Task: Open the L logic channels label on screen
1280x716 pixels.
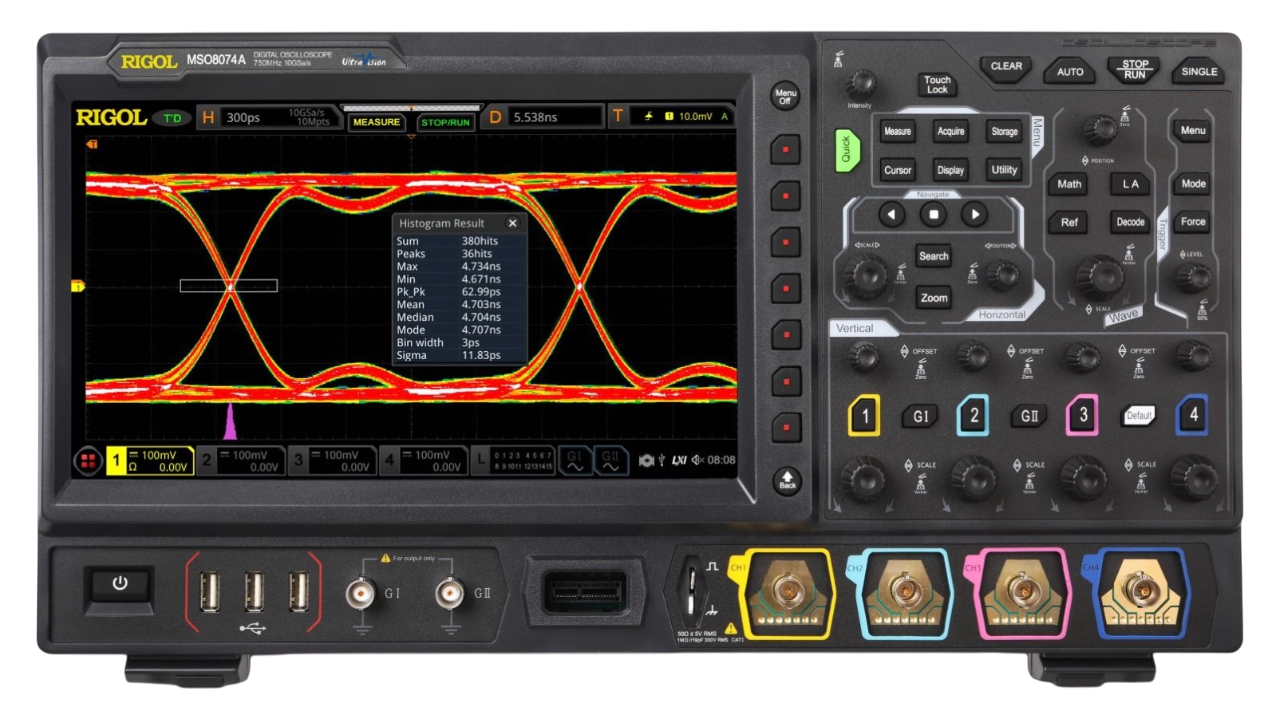Action: pyautogui.click(x=513, y=461)
